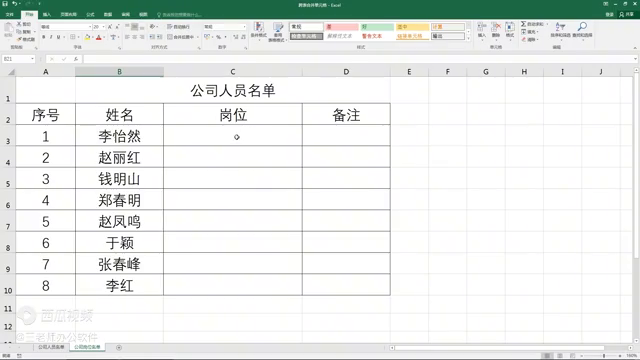
Task: Toggle right text alignment
Action: [142, 37]
